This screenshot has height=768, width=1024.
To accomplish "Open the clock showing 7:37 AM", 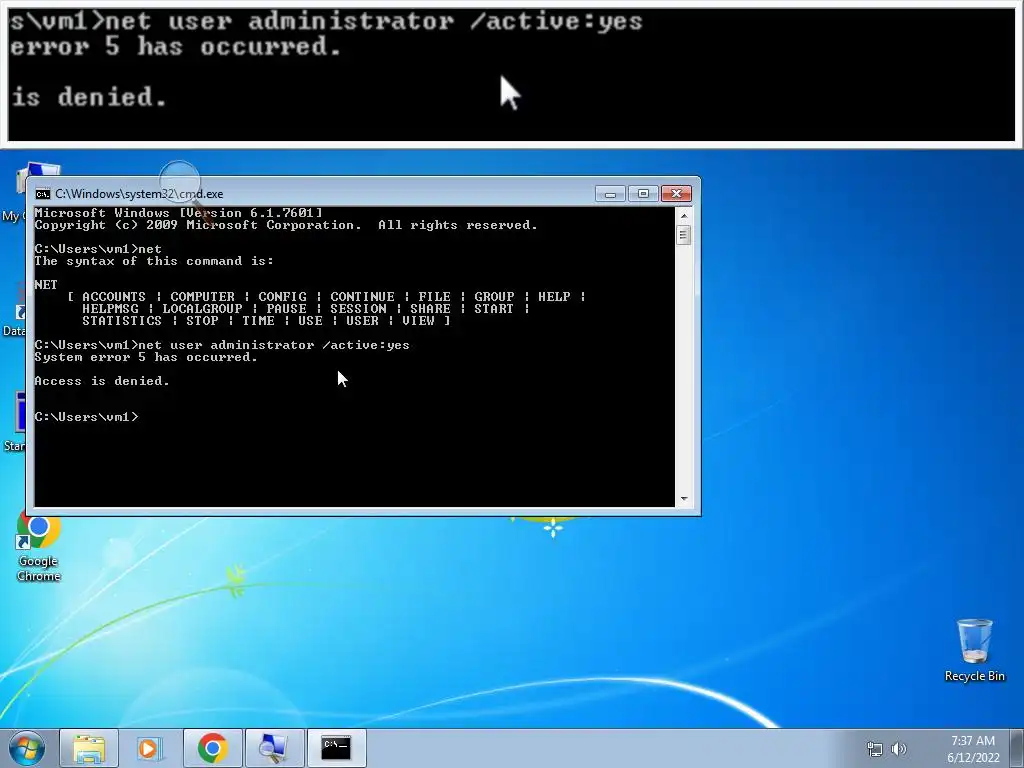I will [x=972, y=741].
